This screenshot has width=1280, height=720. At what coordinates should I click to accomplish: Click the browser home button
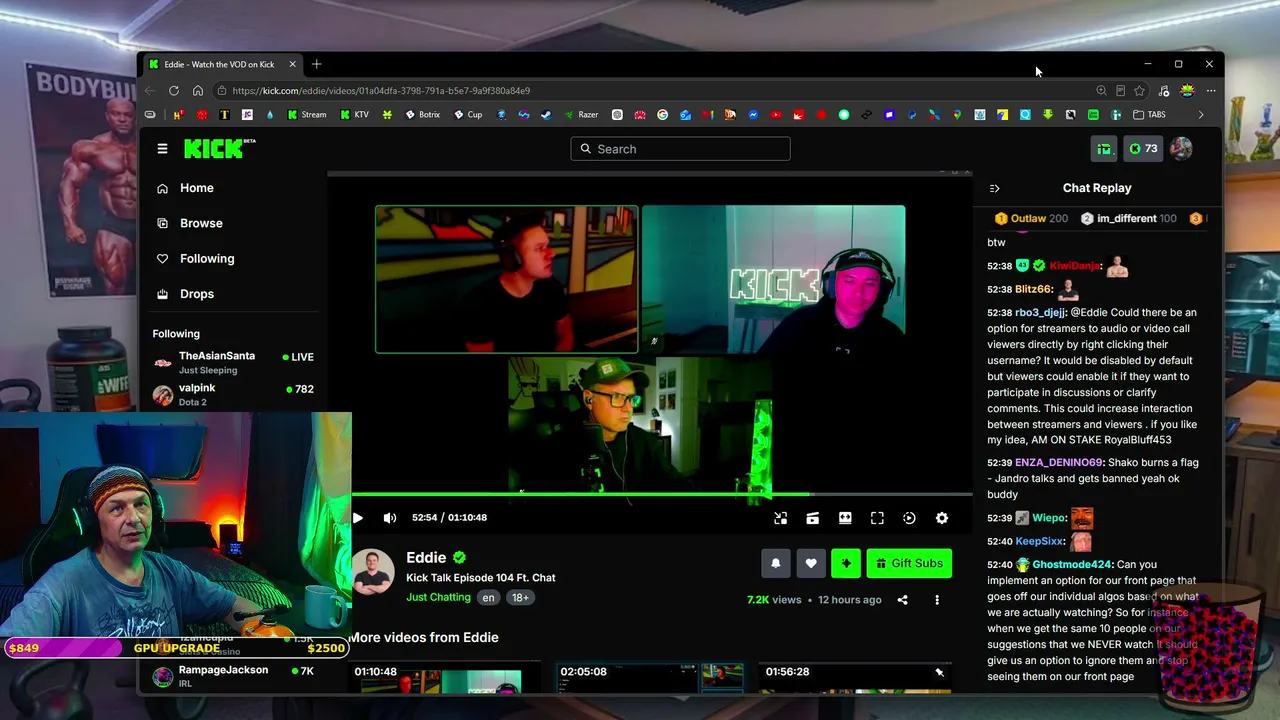tap(198, 91)
